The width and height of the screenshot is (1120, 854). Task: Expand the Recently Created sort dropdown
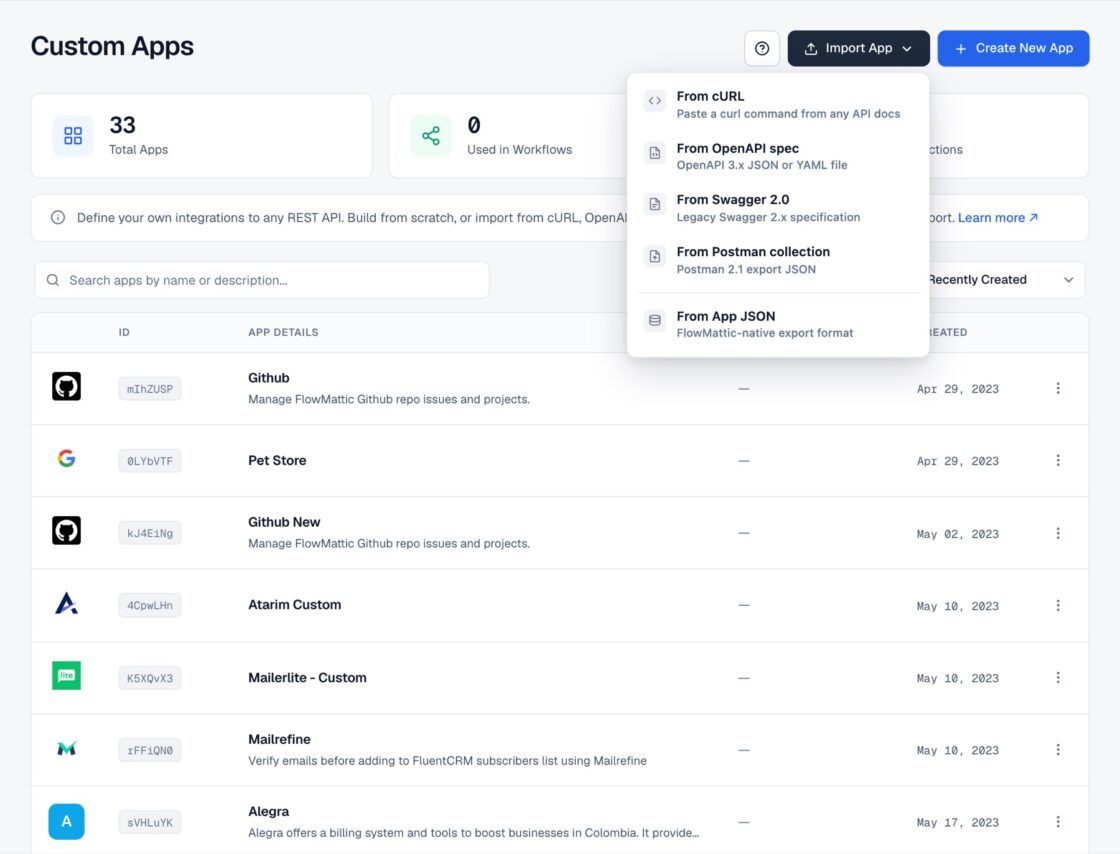[1000, 280]
